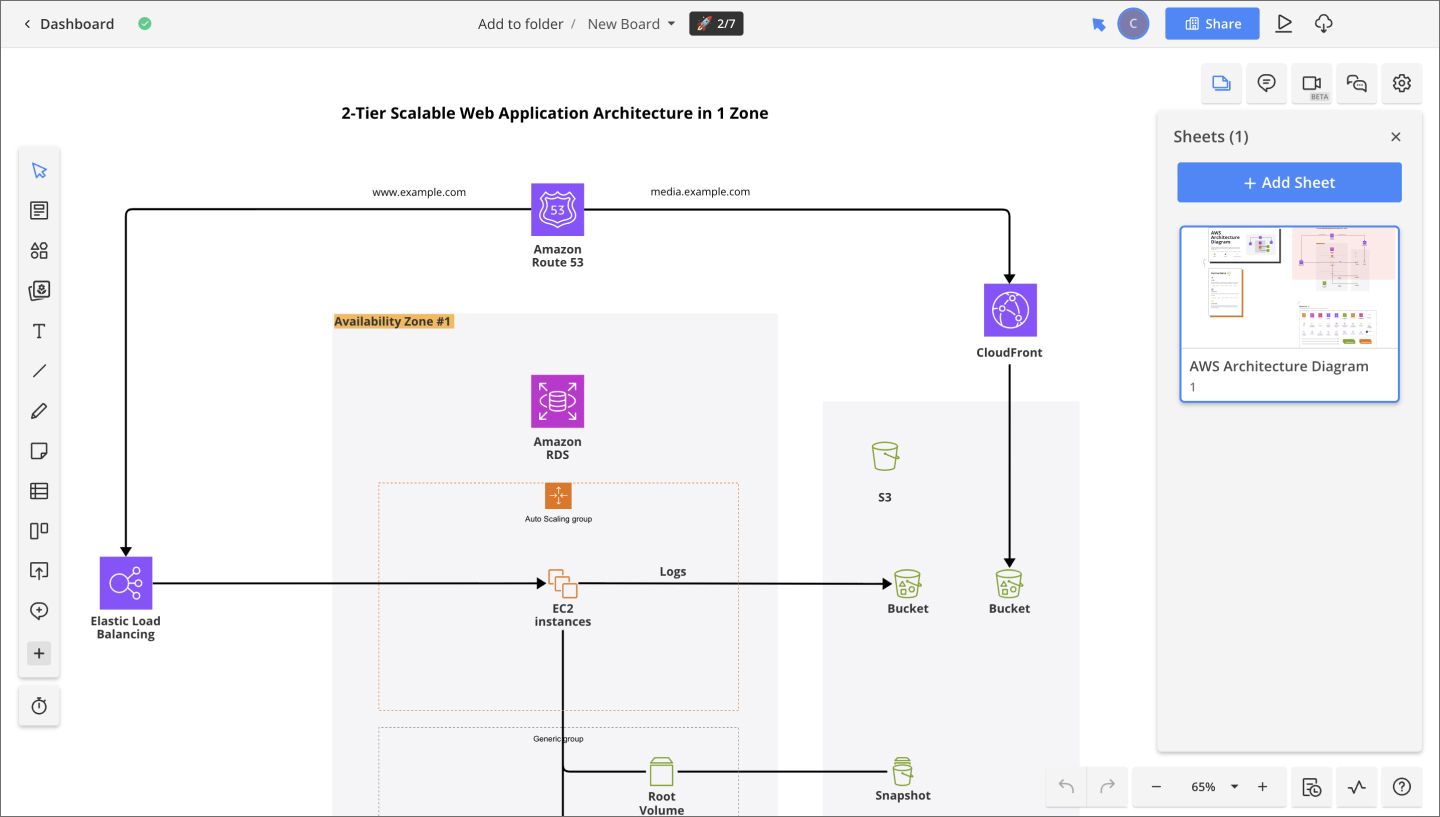Screen dimensions: 1440x817
Task: Select the Pen drawing tool
Action: point(39,411)
